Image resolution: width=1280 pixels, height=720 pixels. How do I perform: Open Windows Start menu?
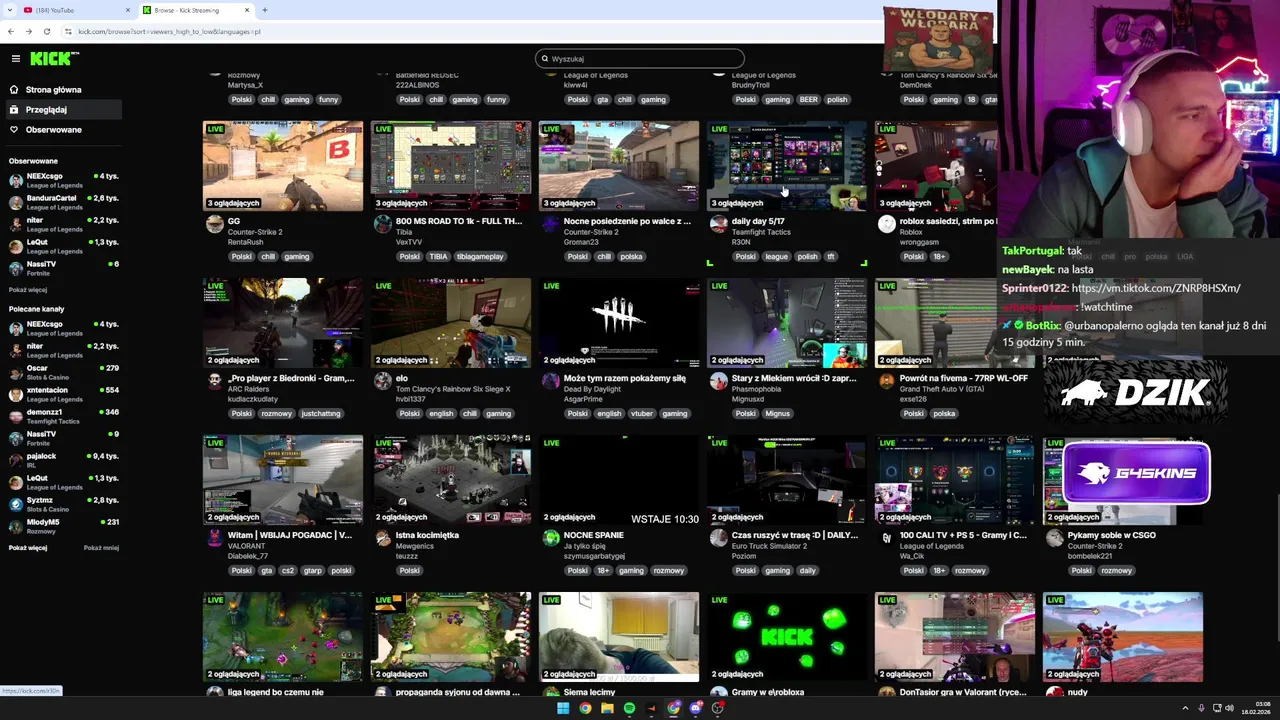[563, 708]
